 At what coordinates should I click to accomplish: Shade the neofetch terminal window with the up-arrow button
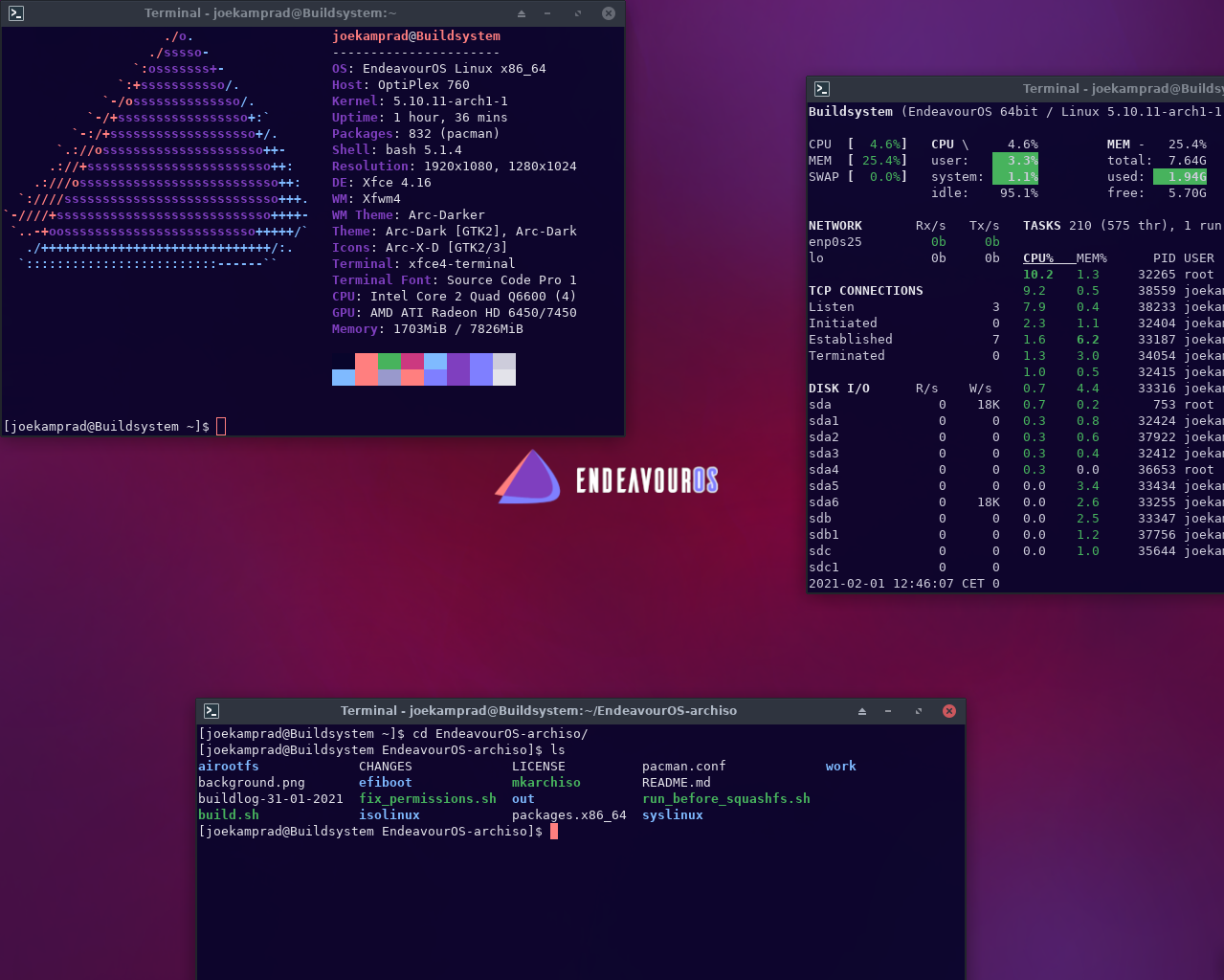tap(522, 13)
